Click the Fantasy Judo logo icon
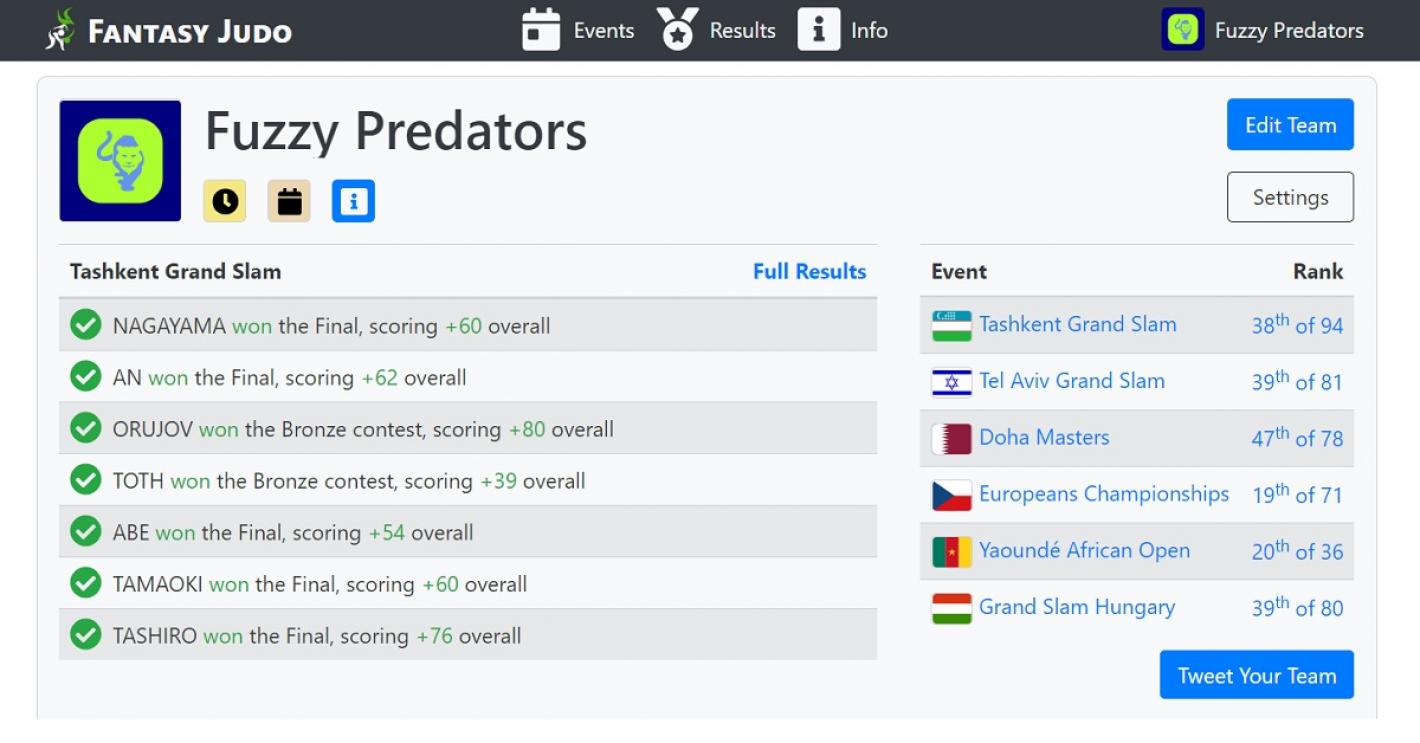Image resolution: width=1420 pixels, height=743 pixels. coord(61,30)
